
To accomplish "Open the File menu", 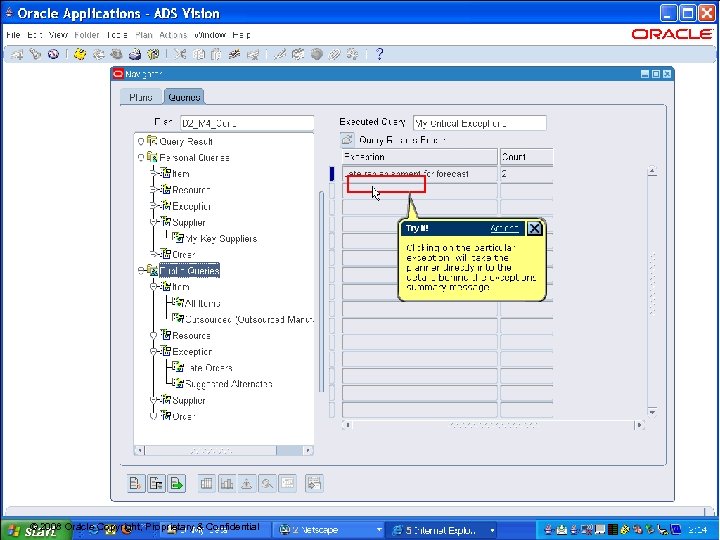I will 13,35.
